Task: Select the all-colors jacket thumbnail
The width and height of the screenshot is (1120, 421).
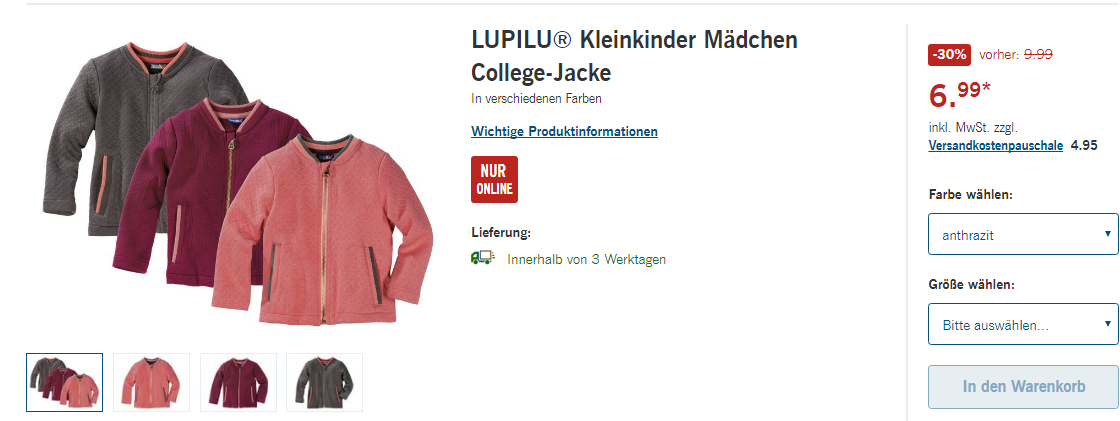Action: click(x=64, y=382)
